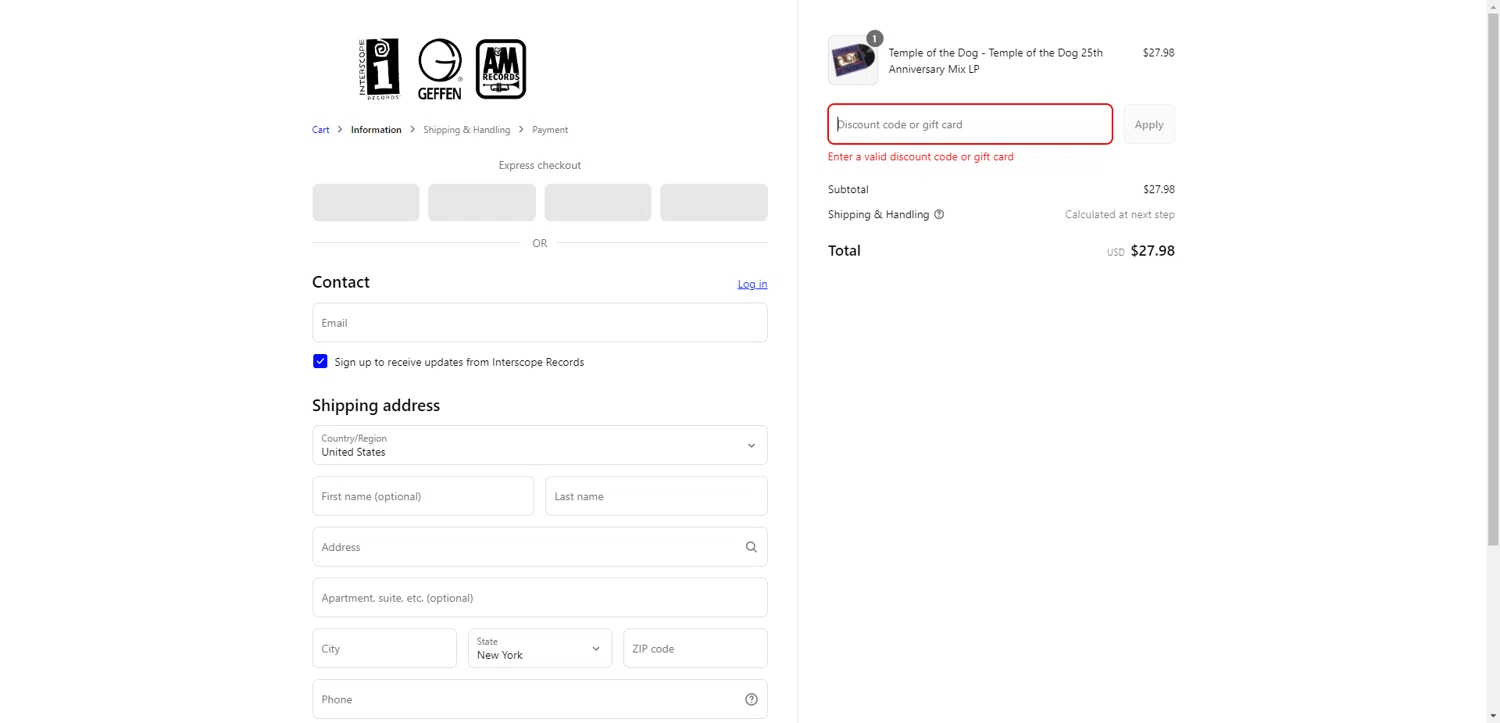The width and height of the screenshot is (1500, 723).
Task: Select the Shipping & Handling breadcrumb step
Action: tap(466, 130)
